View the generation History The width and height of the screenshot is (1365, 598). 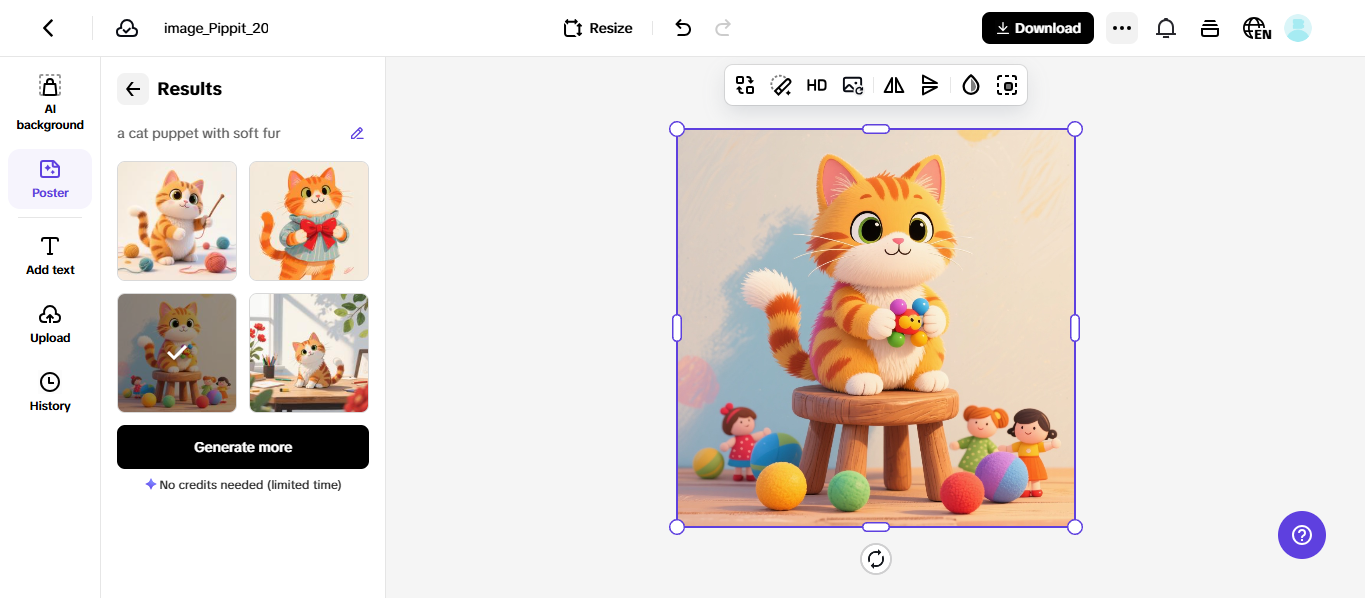50,389
